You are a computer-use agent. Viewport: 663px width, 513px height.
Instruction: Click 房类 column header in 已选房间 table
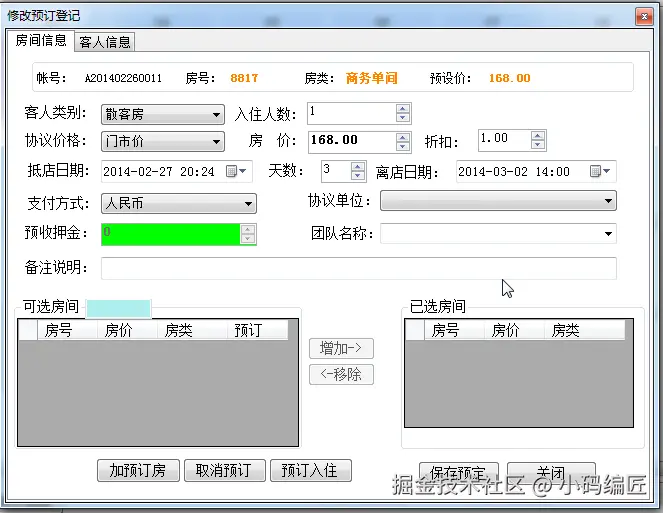click(584, 330)
